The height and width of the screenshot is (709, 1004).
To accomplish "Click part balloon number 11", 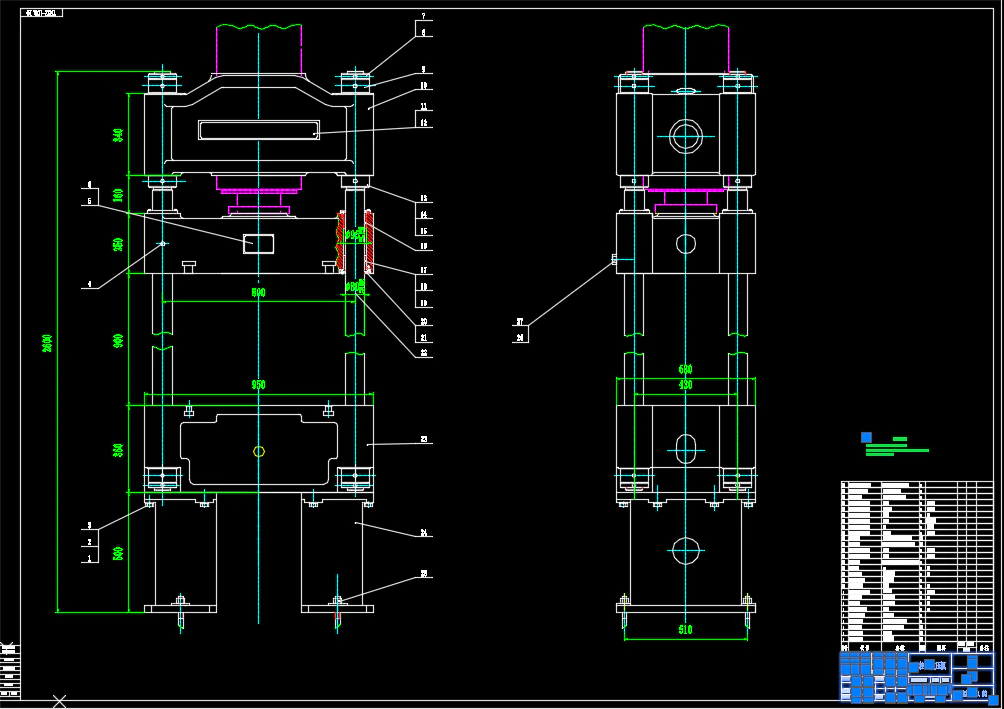I will point(423,107).
